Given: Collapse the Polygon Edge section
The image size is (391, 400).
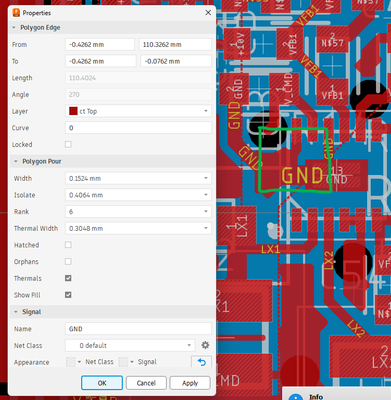Looking at the screenshot, I should [x=14, y=28].
